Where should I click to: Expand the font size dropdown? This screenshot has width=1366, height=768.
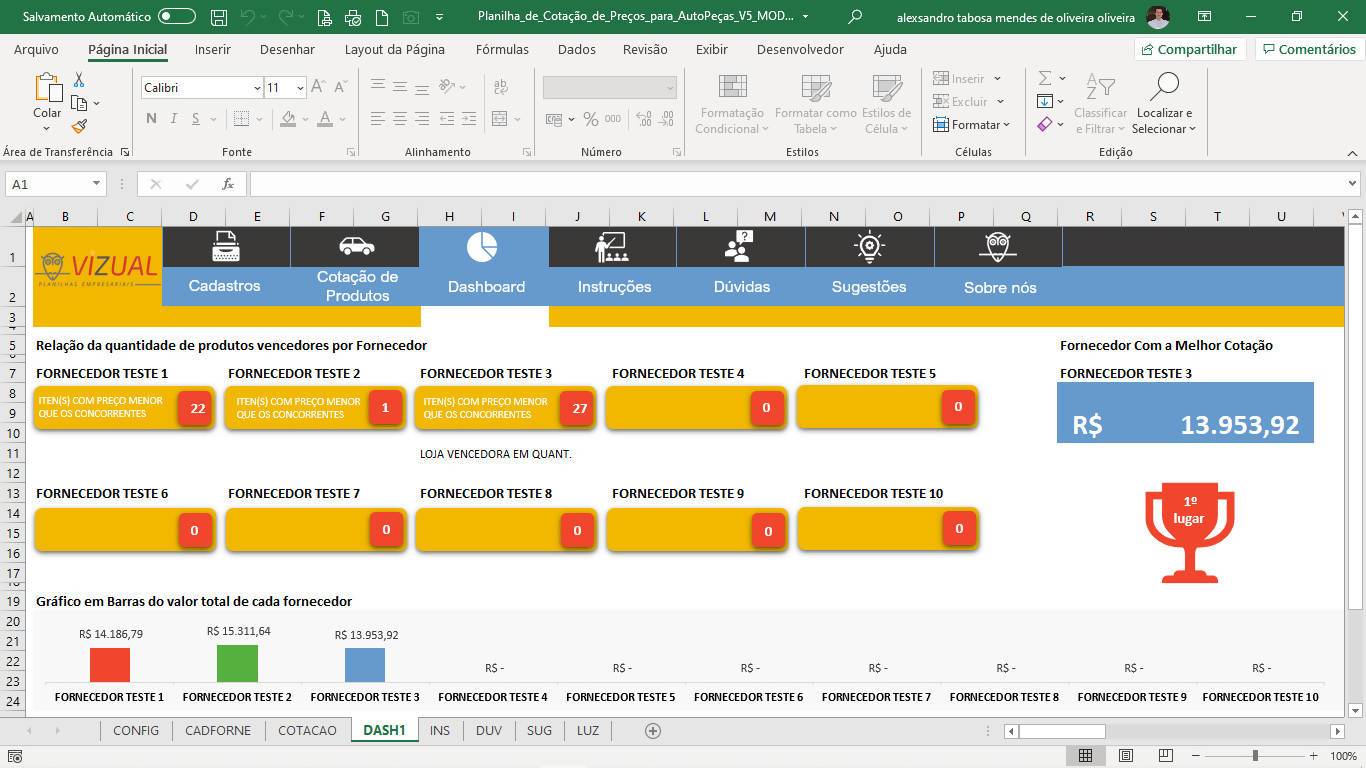pos(299,88)
